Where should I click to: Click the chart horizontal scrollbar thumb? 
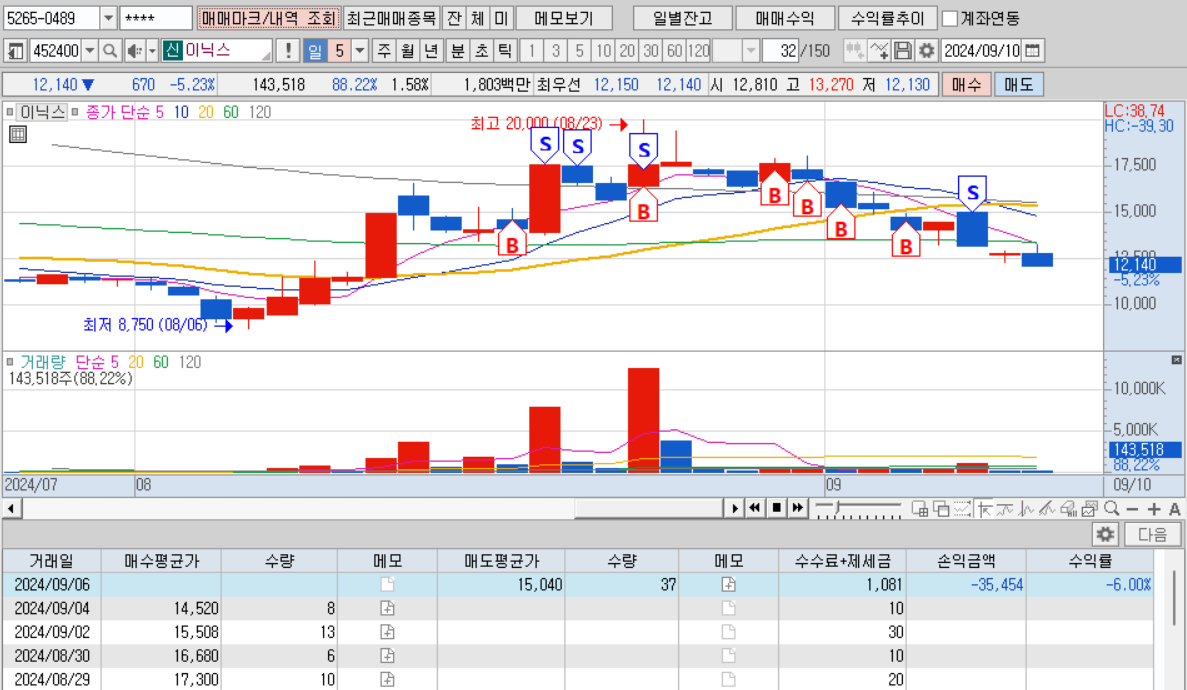coord(648,508)
